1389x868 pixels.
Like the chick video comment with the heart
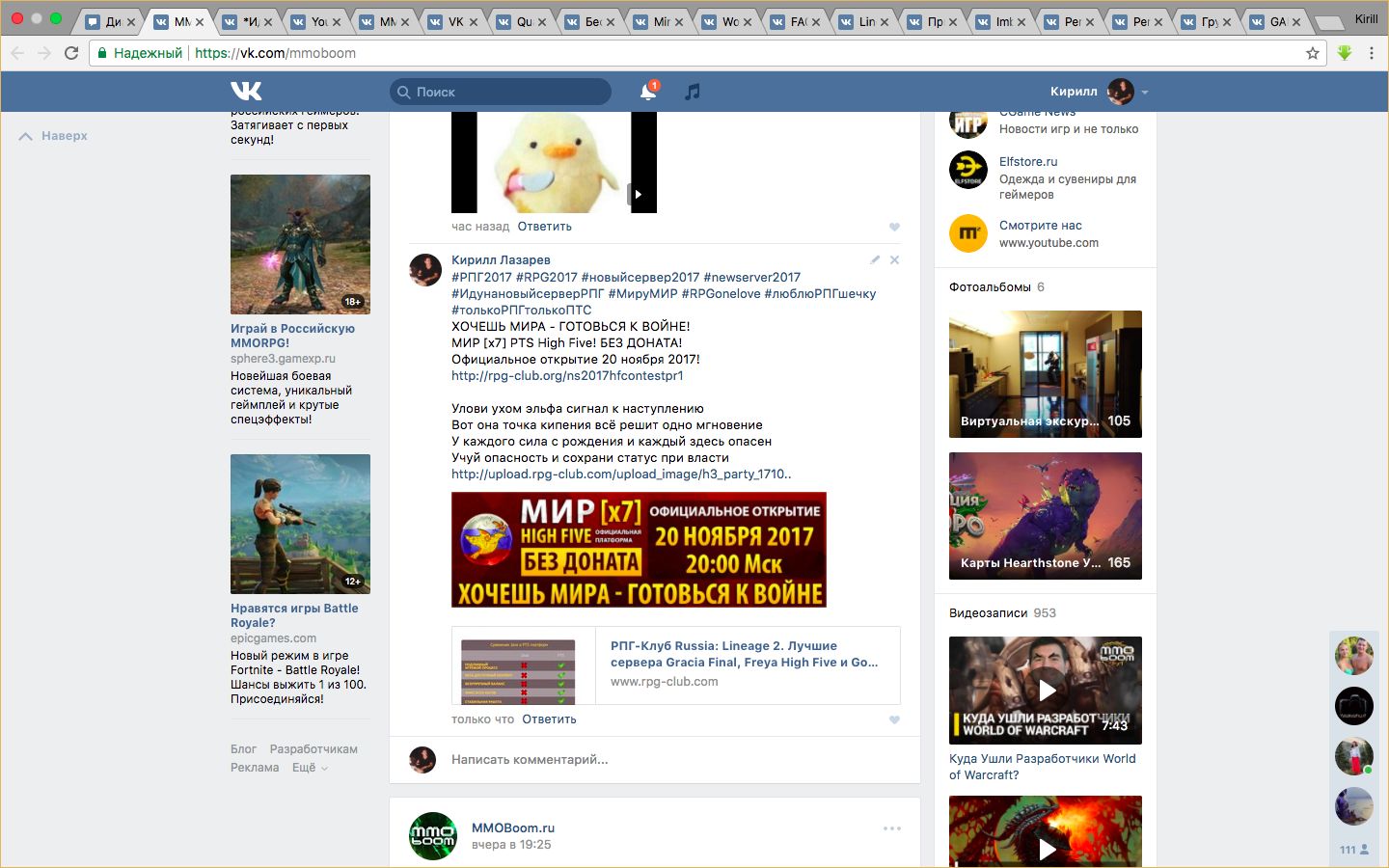(894, 227)
